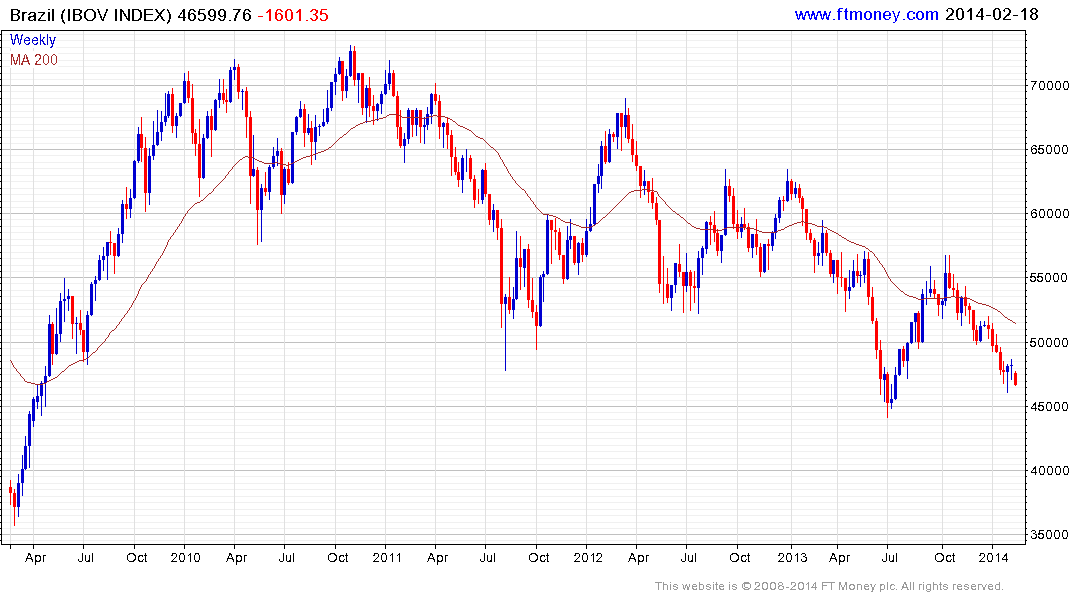Click the 55000 y-axis label
This screenshot has width=1075, height=600.
point(1049,278)
